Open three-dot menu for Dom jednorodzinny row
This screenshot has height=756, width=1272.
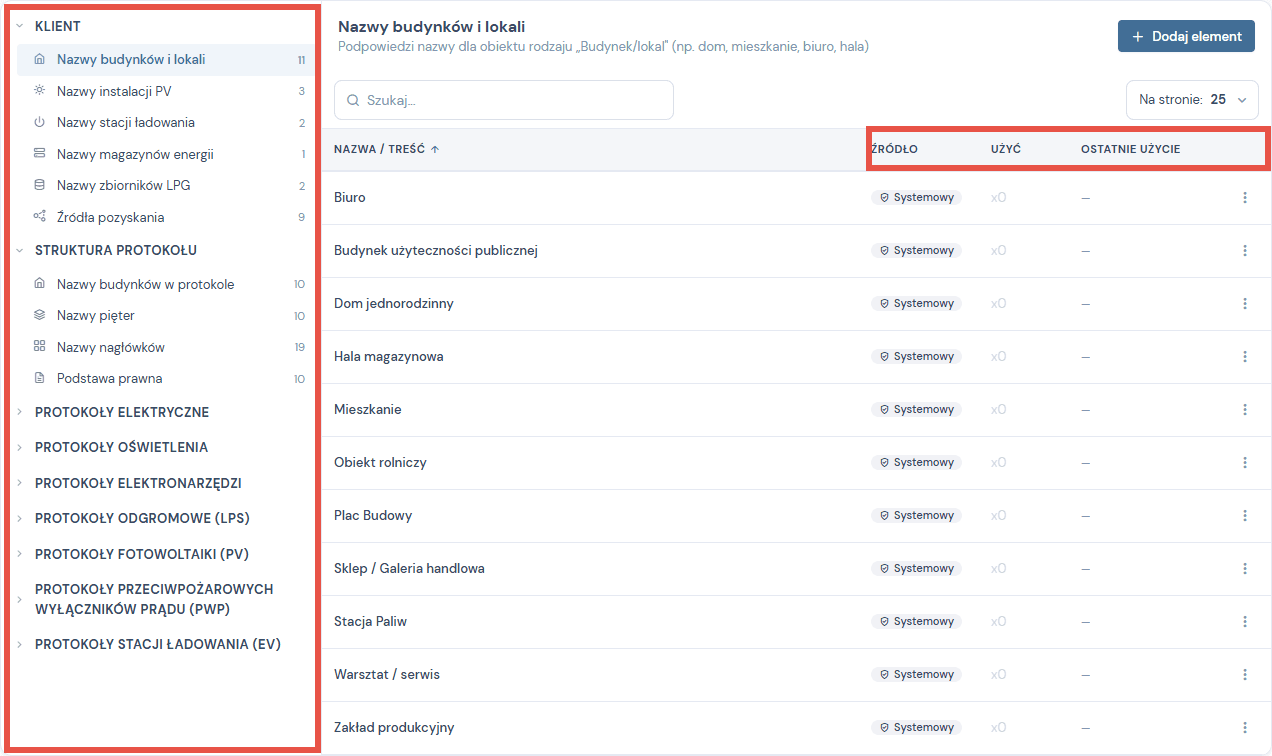tap(1245, 304)
